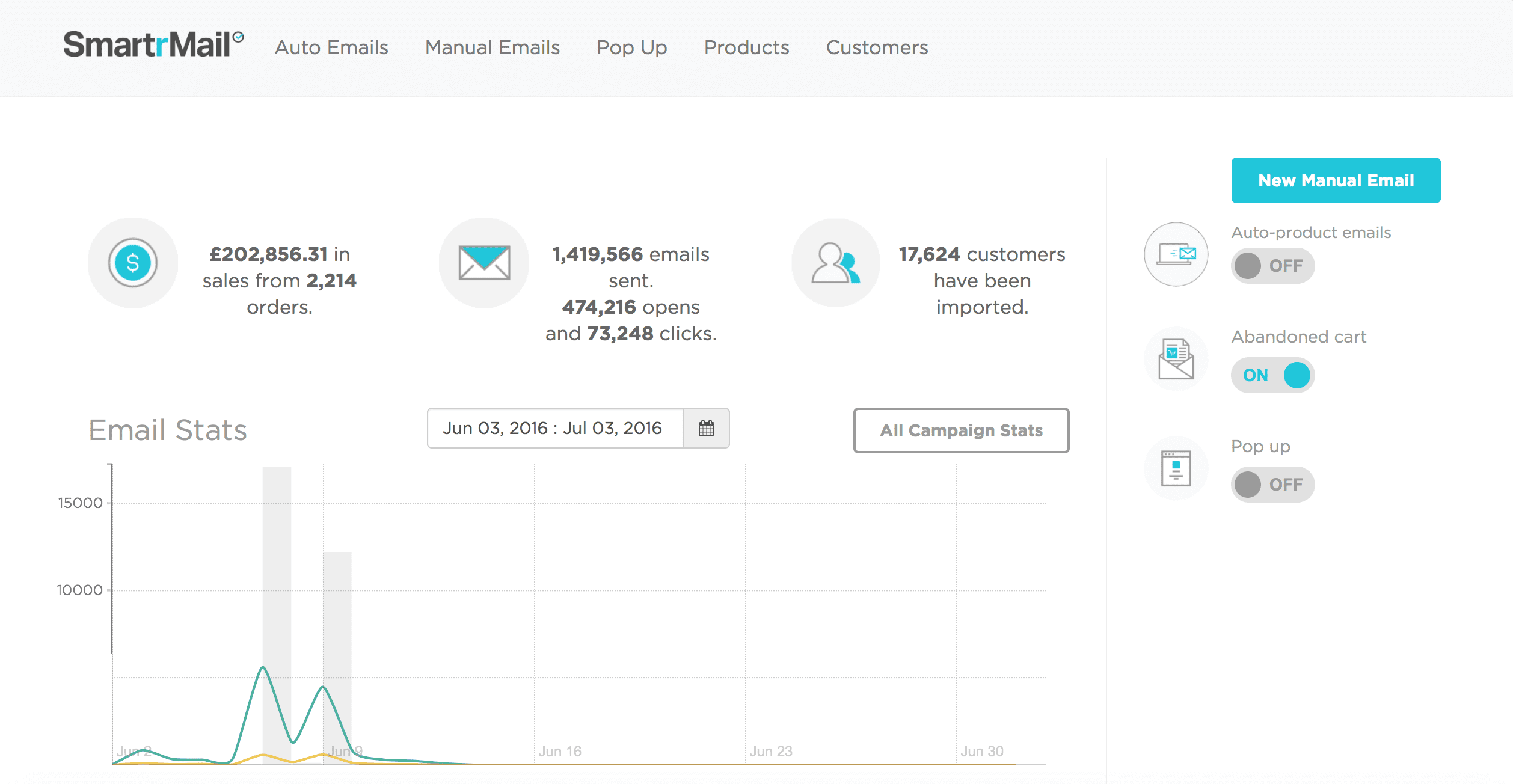Select the Customers navigation menu item
1513x784 pixels.
[x=878, y=47]
